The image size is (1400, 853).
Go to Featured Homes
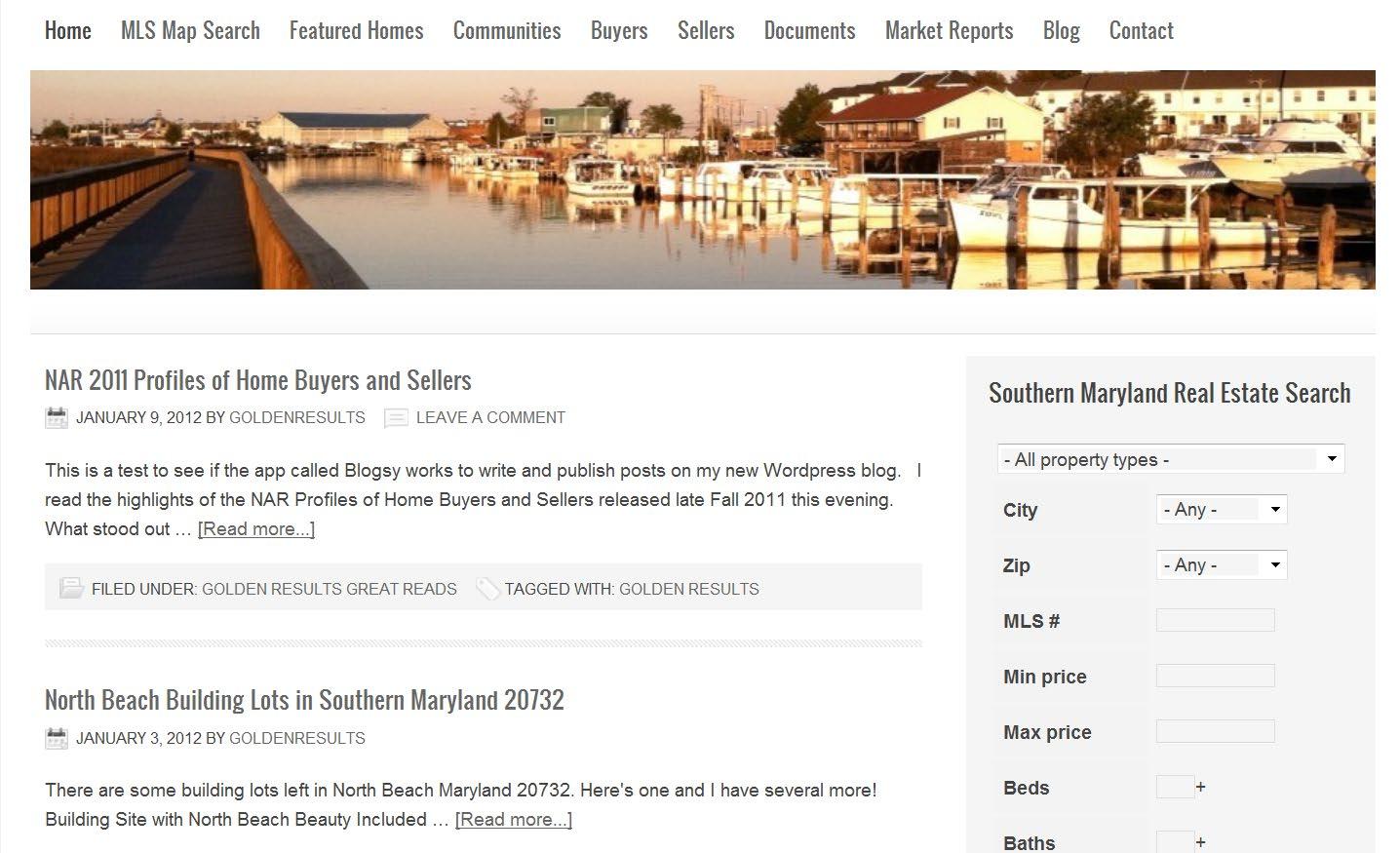(356, 30)
